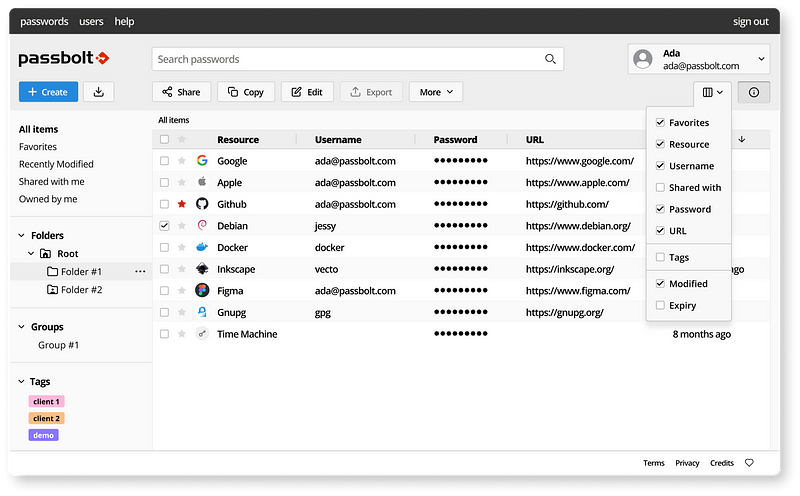The width and height of the screenshot is (800, 496).
Task: Show Shared with me items
Action: click(52, 182)
